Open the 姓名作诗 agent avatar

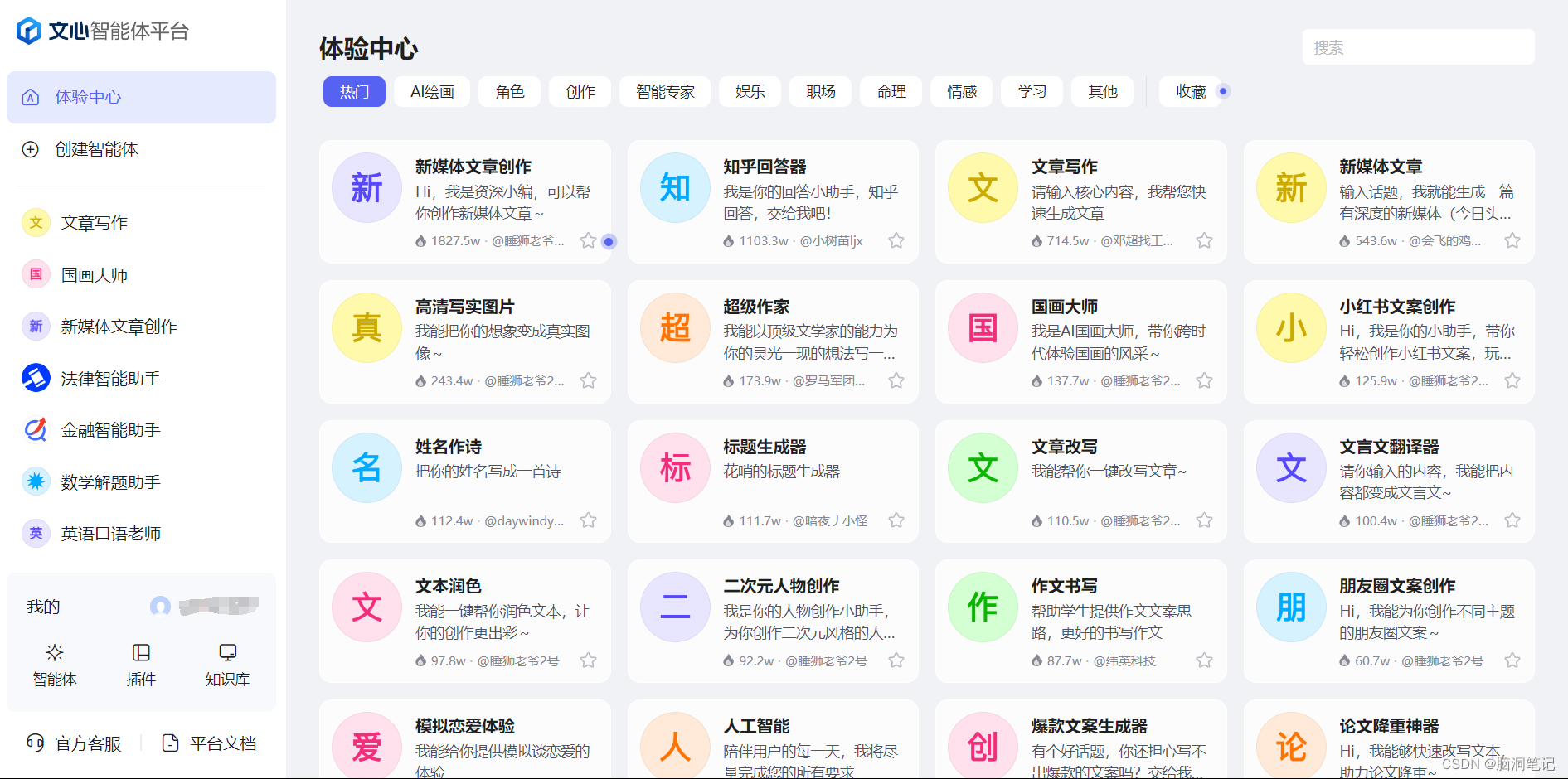click(x=367, y=468)
